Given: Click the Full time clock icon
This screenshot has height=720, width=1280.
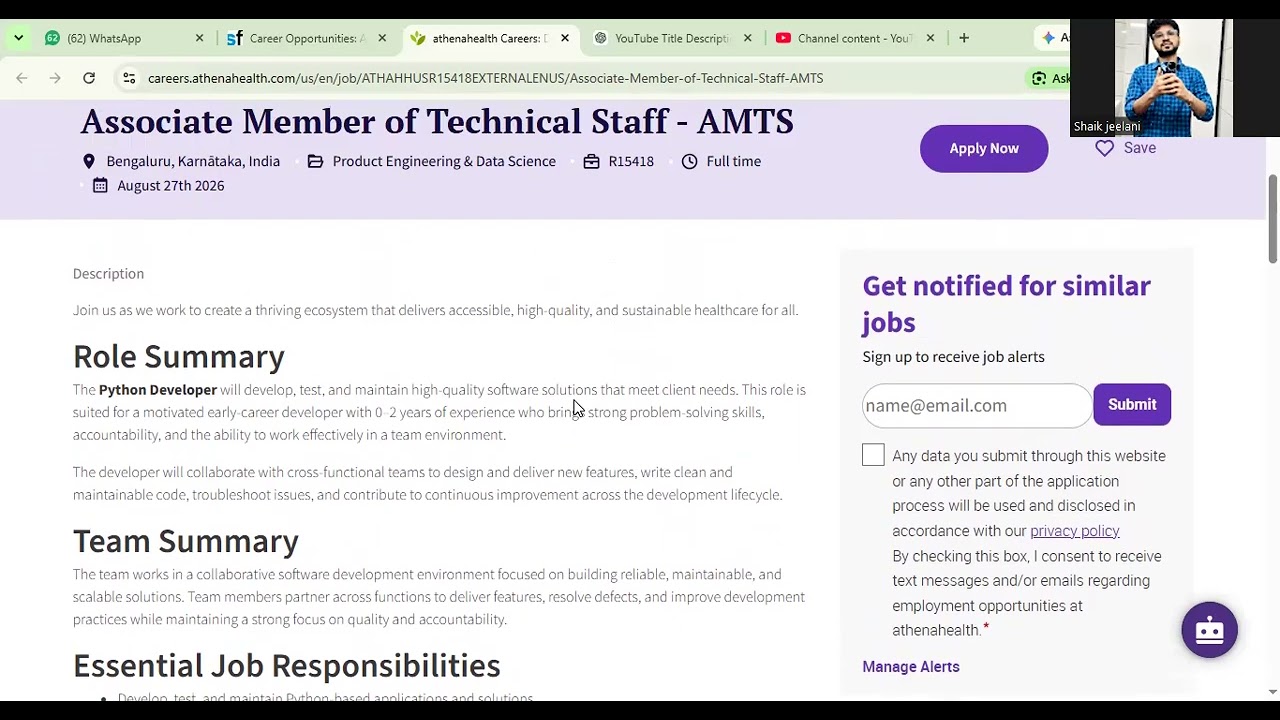Looking at the screenshot, I should point(689,161).
